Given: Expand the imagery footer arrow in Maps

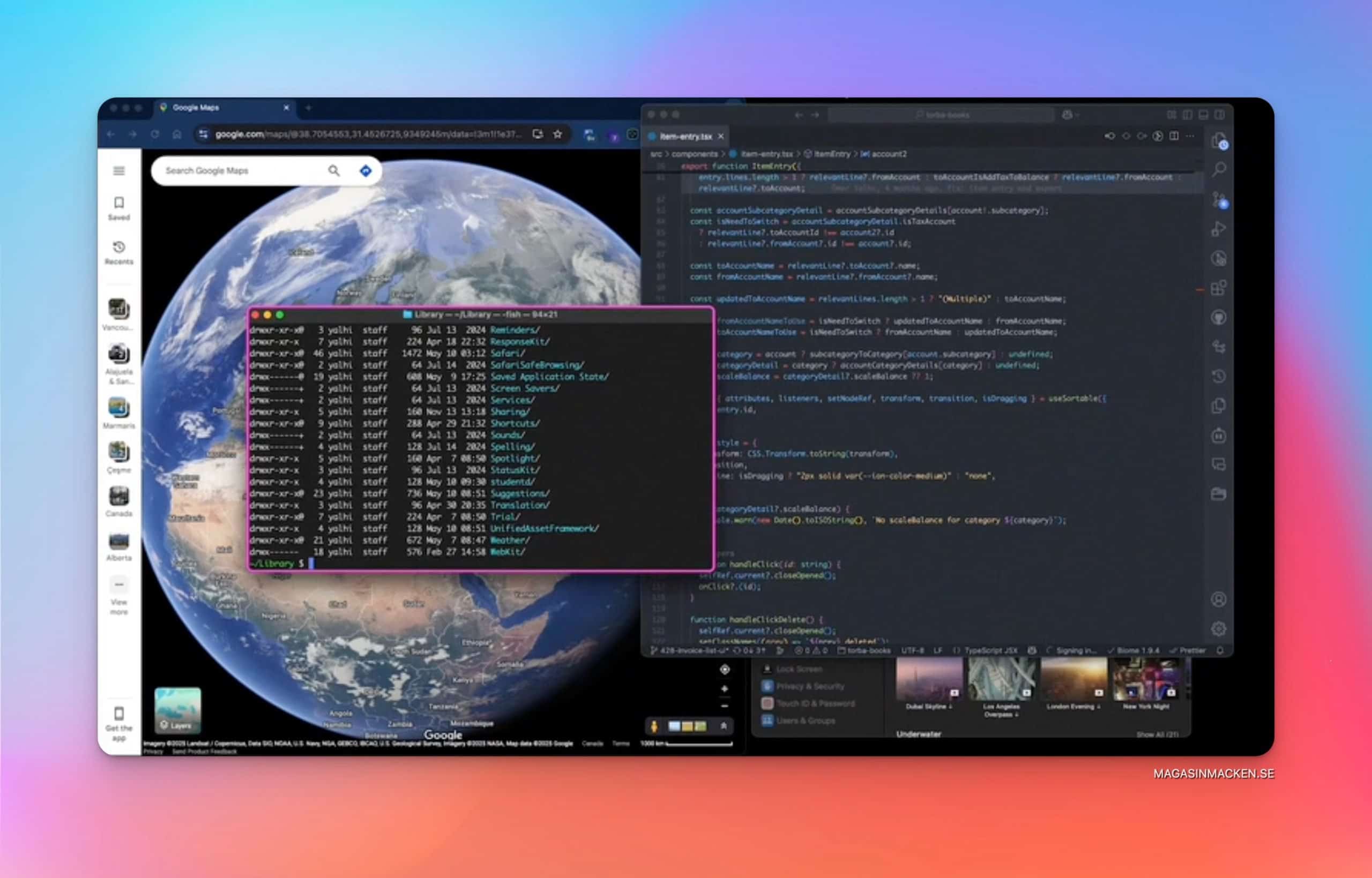Looking at the screenshot, I should pyautogui.click(x=723, y=726).
